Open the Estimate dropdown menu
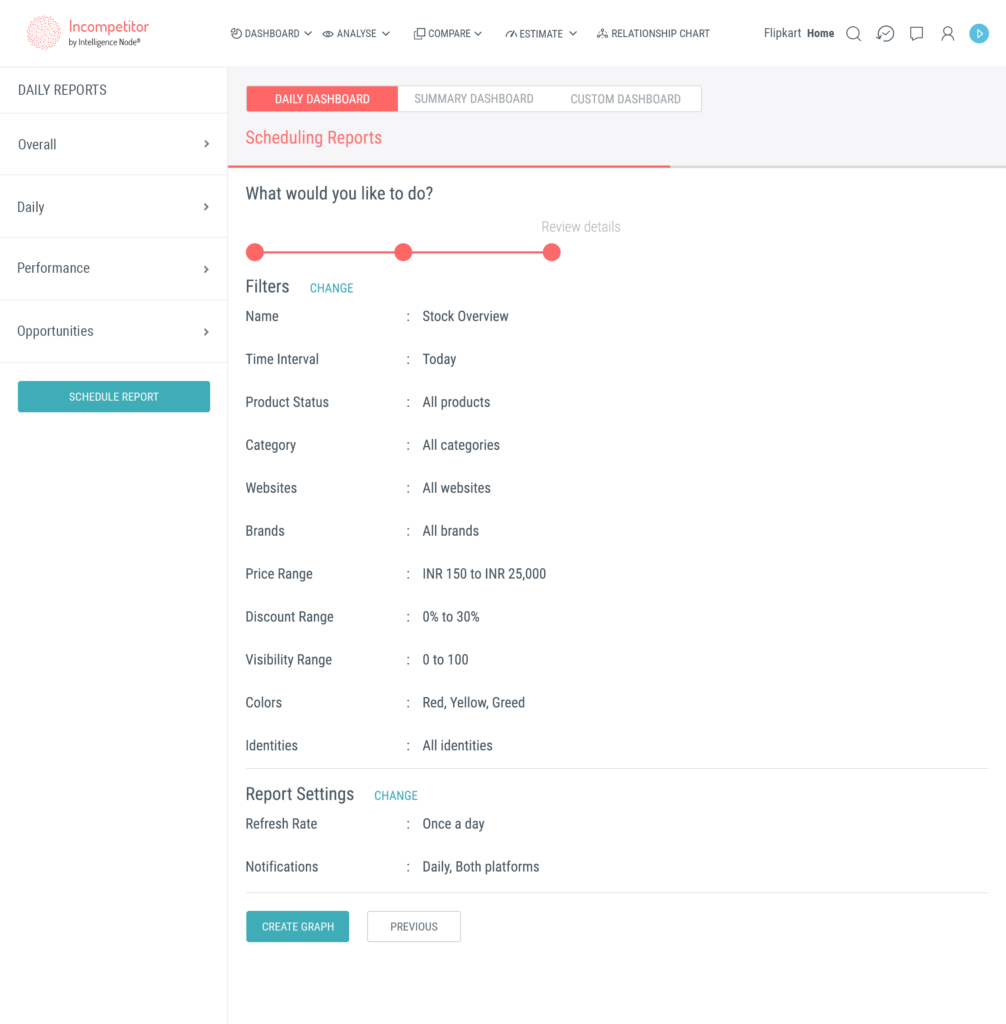This screenshot has width=1006, height=1024. (541, 34)
